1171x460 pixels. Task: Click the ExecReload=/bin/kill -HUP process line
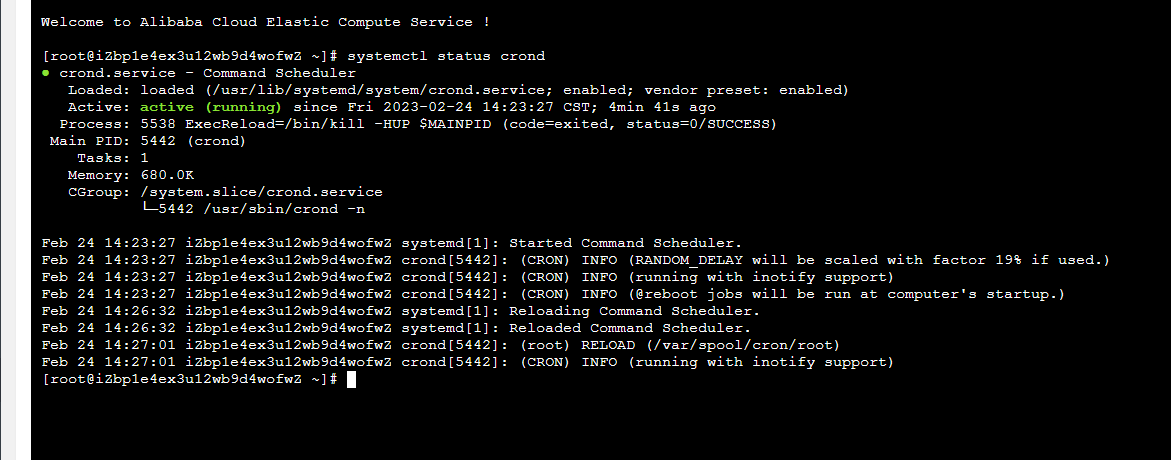point(418,124)
